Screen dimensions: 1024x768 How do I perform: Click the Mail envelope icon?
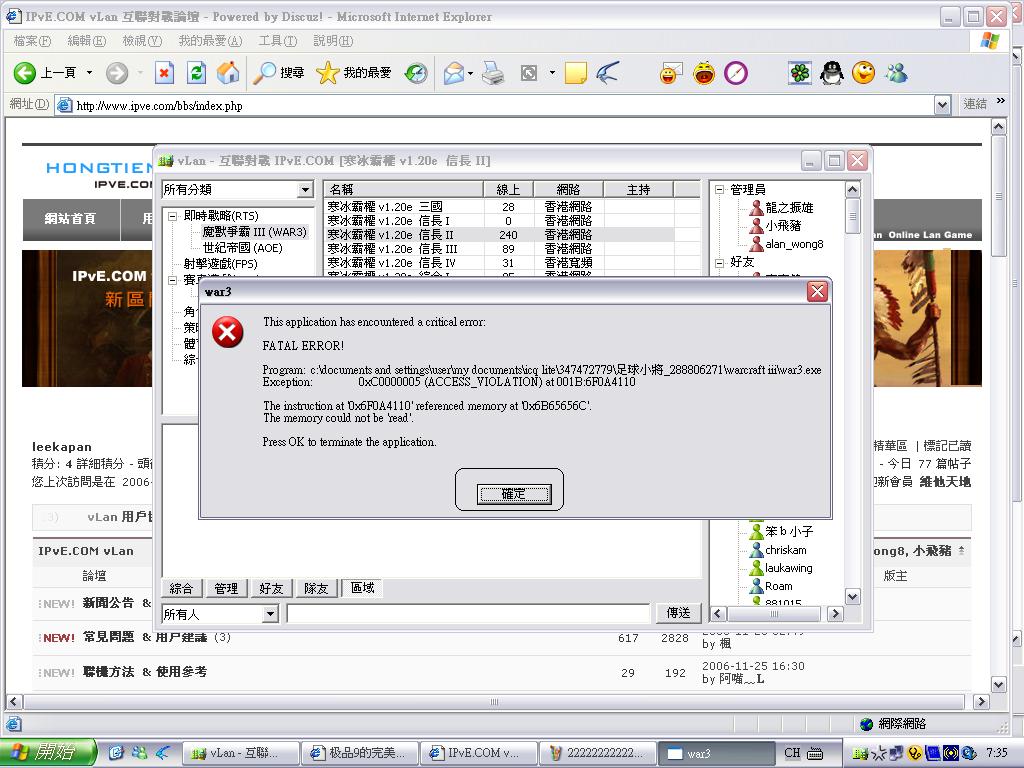tap(454, 72)
